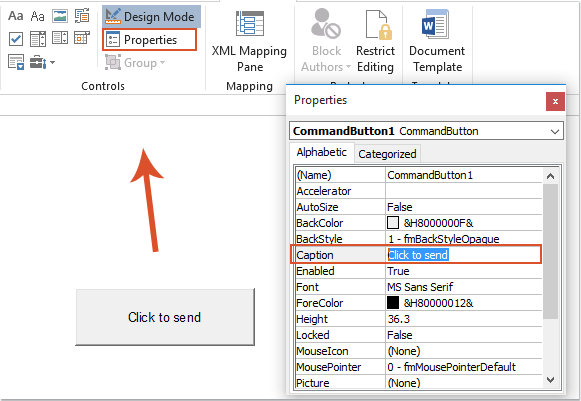Insert Drop-Down List content control
581x401 pixels.
[60, 38]
